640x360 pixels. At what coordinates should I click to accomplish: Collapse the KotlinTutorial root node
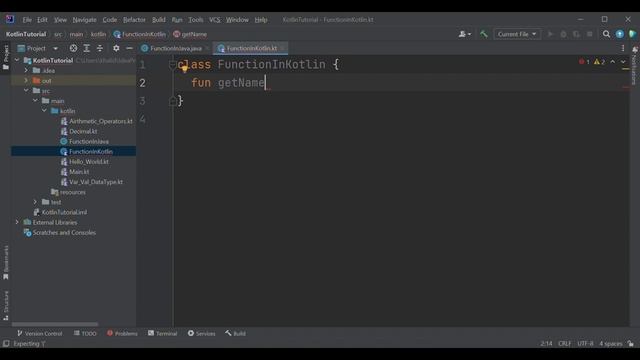tap(17, 60)
